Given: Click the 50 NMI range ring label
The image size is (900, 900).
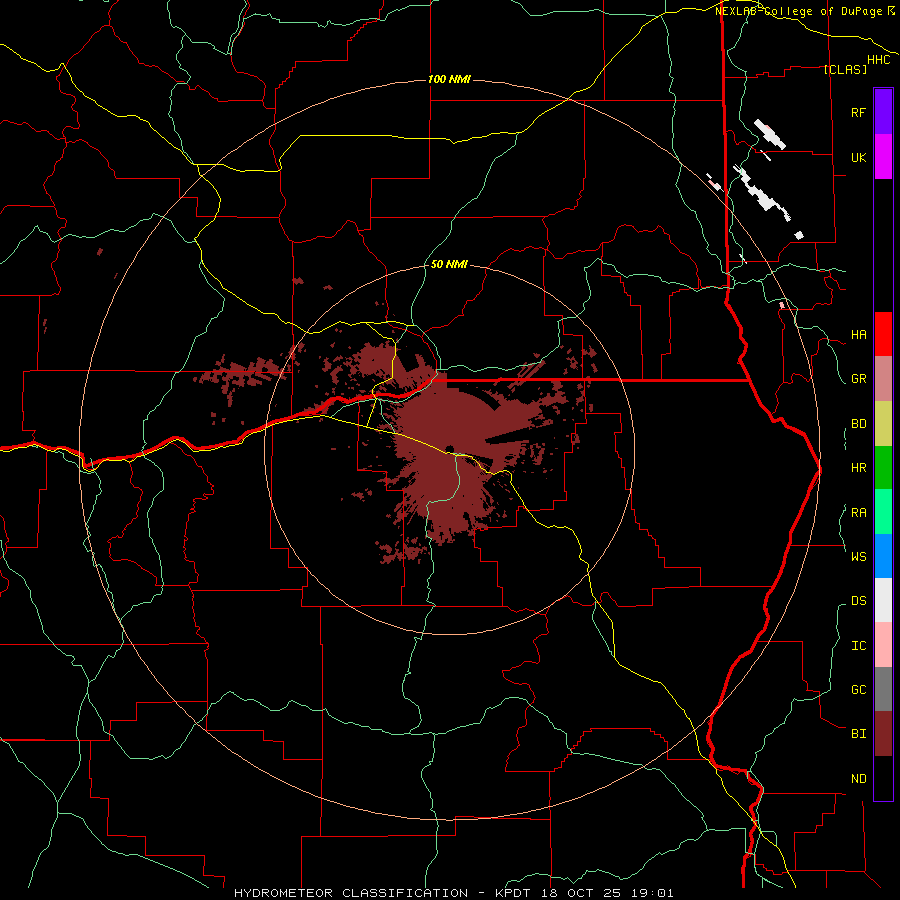Looking at the screenshot, I should 449,264.
